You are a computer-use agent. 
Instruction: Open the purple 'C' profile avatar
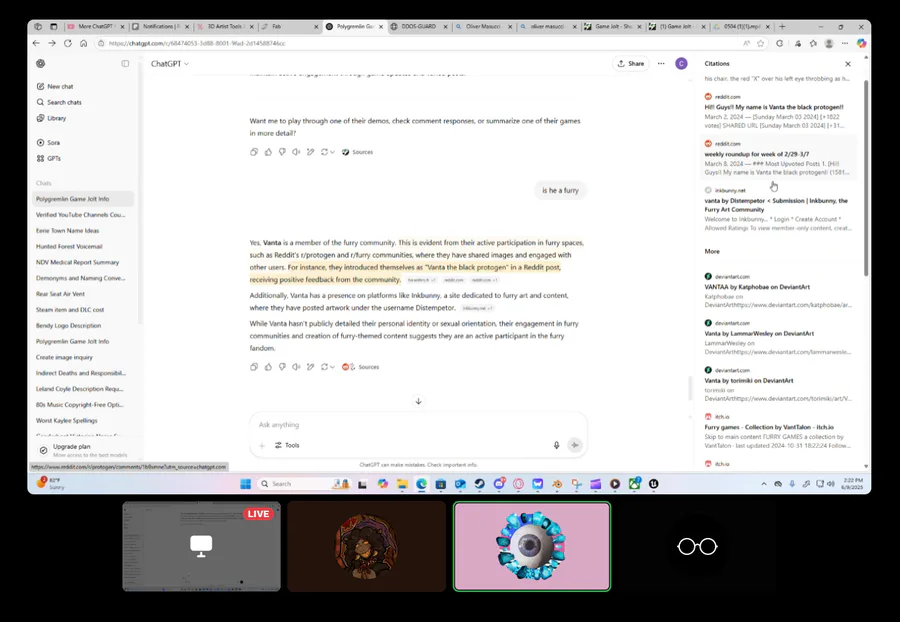[x=681, y=64]
